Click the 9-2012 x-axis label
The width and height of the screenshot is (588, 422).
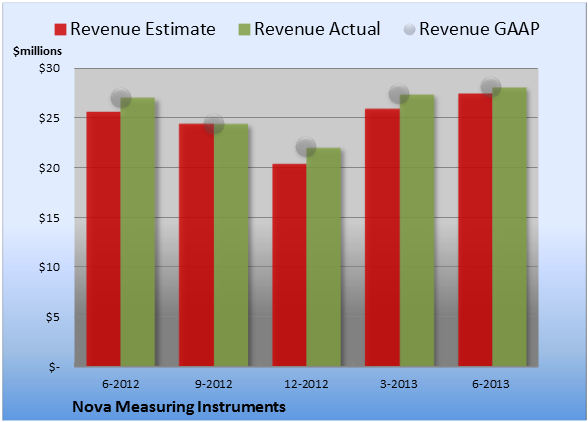[x=213, y=384]
